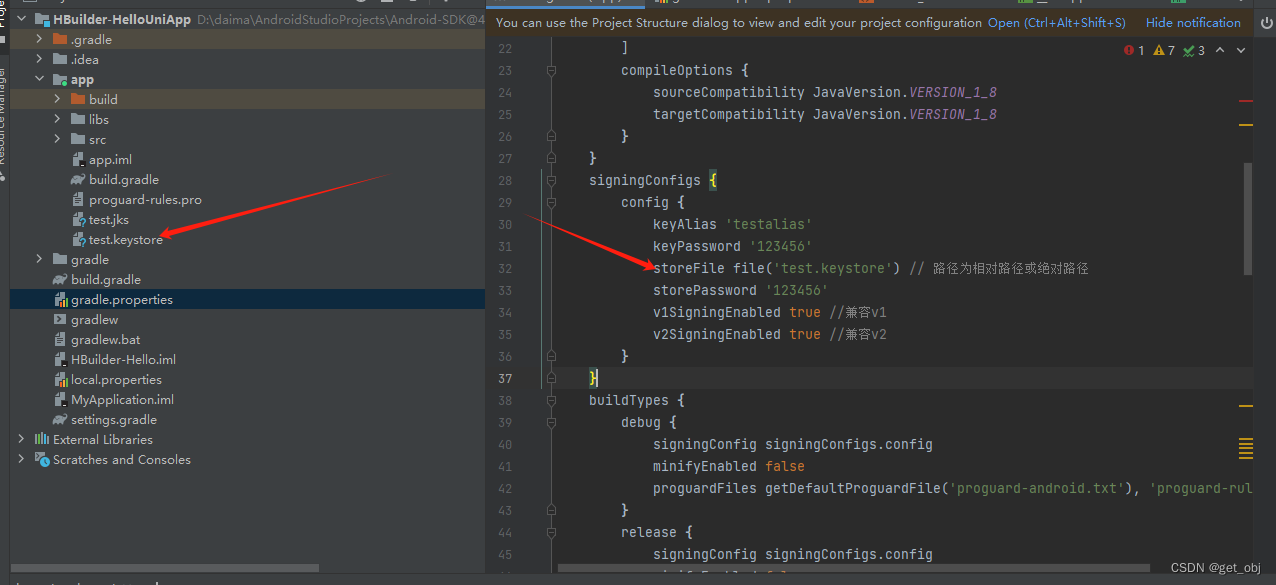This screenshot has height=585, width=1276.
Task: Select proguard-rules.pro in project tree
Action: [x=145, y=200]
